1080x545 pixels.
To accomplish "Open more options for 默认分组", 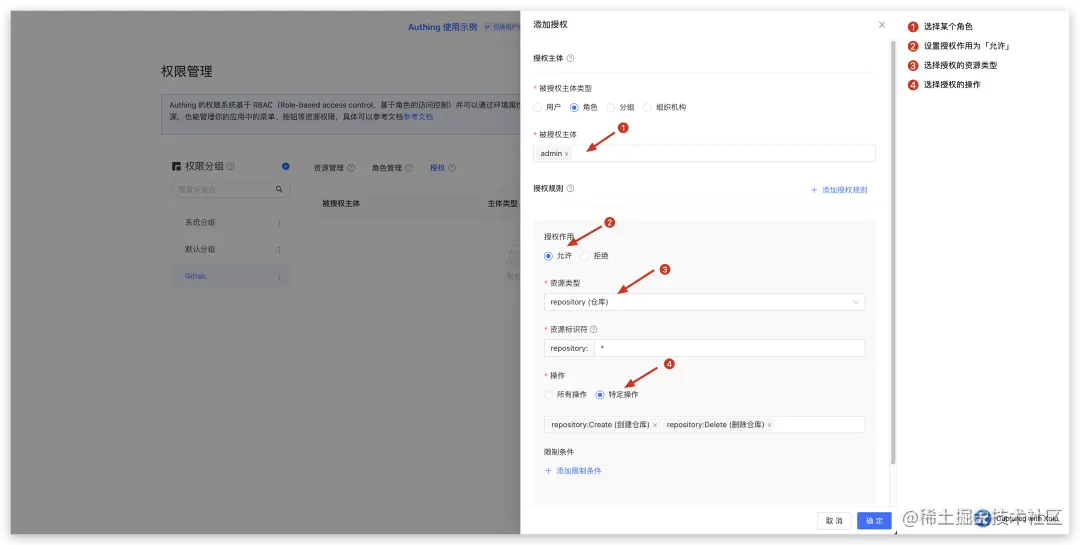I will coord(279,249).
